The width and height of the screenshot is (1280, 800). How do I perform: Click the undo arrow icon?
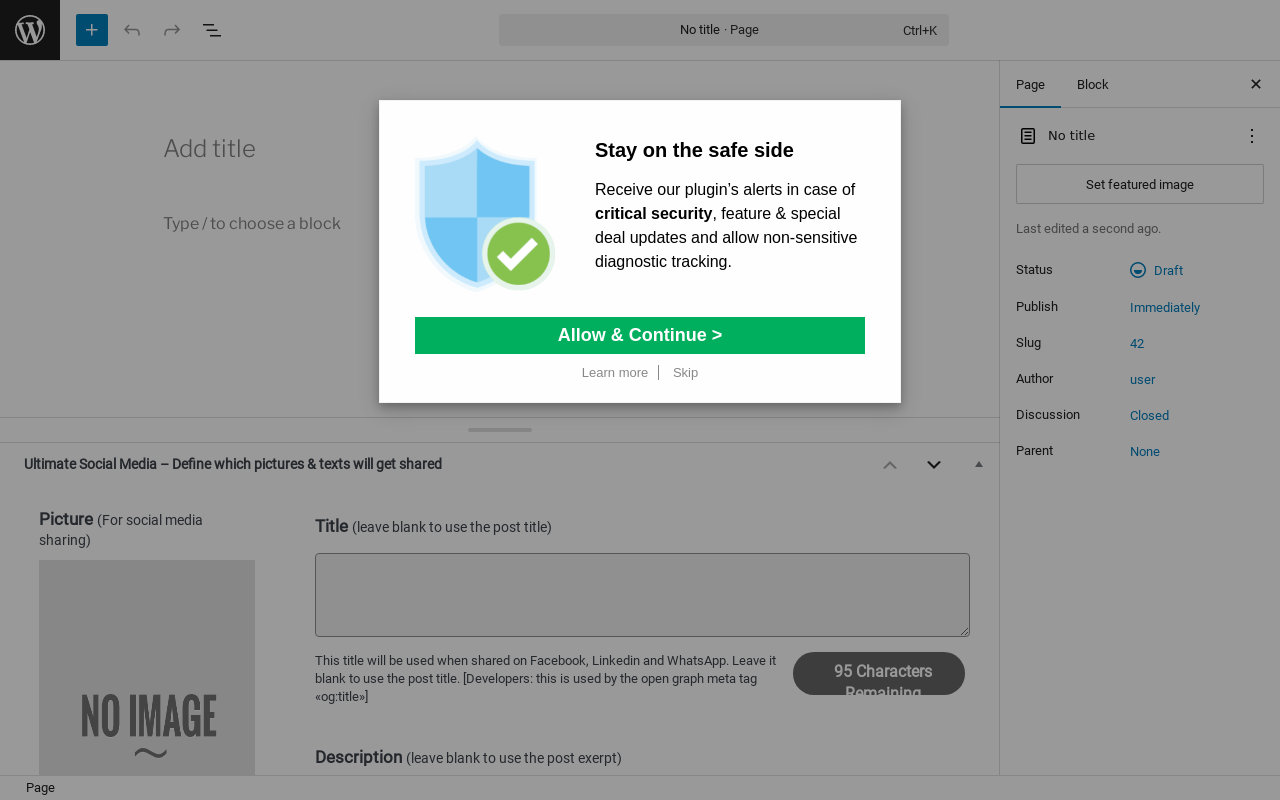coord(132,30)
